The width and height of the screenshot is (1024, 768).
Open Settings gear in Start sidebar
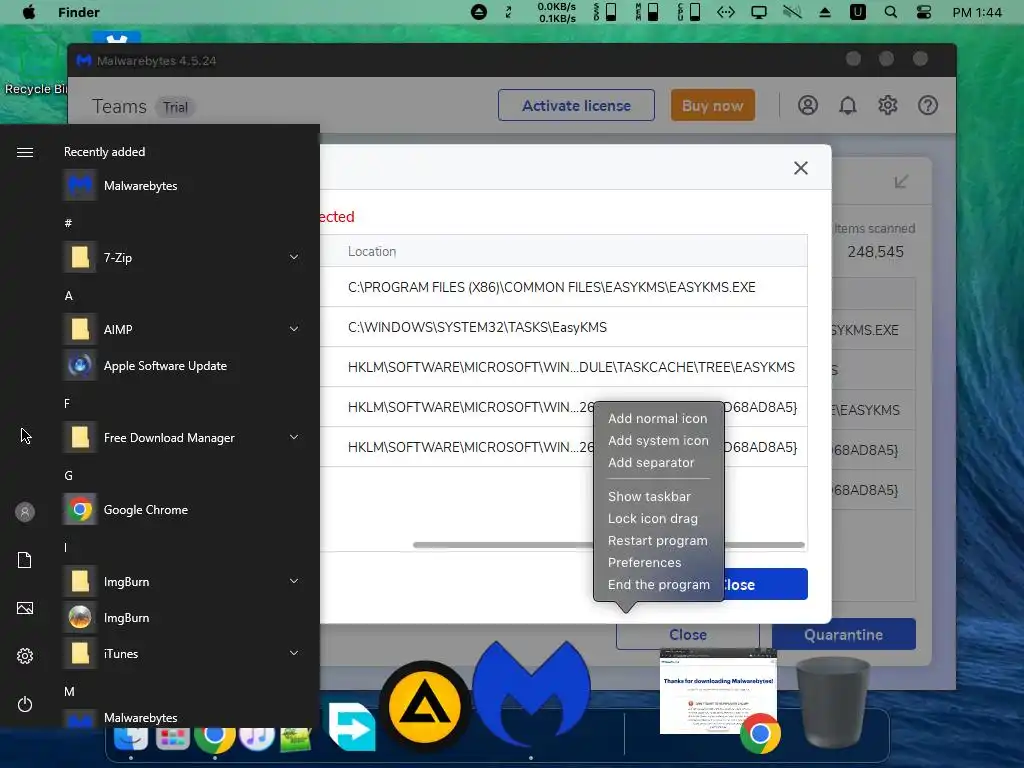pyautogui.click(x=25, y=656)
